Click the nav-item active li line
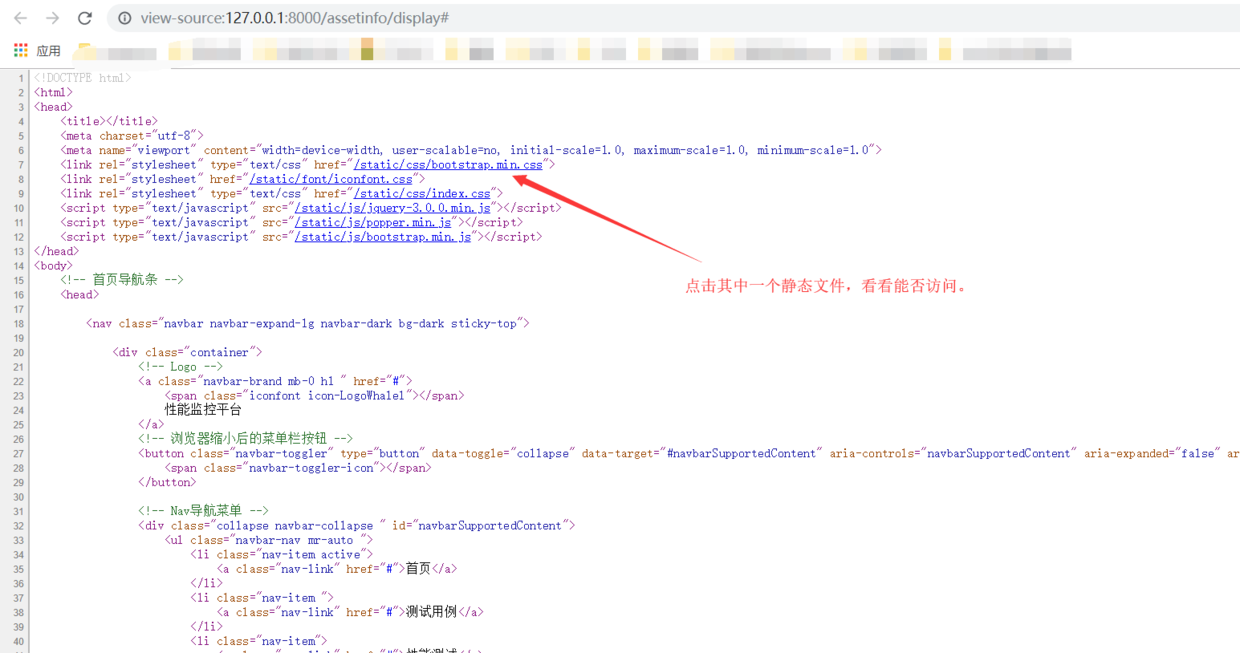This screenshot has width=1240, height=653. coord(282,554)
